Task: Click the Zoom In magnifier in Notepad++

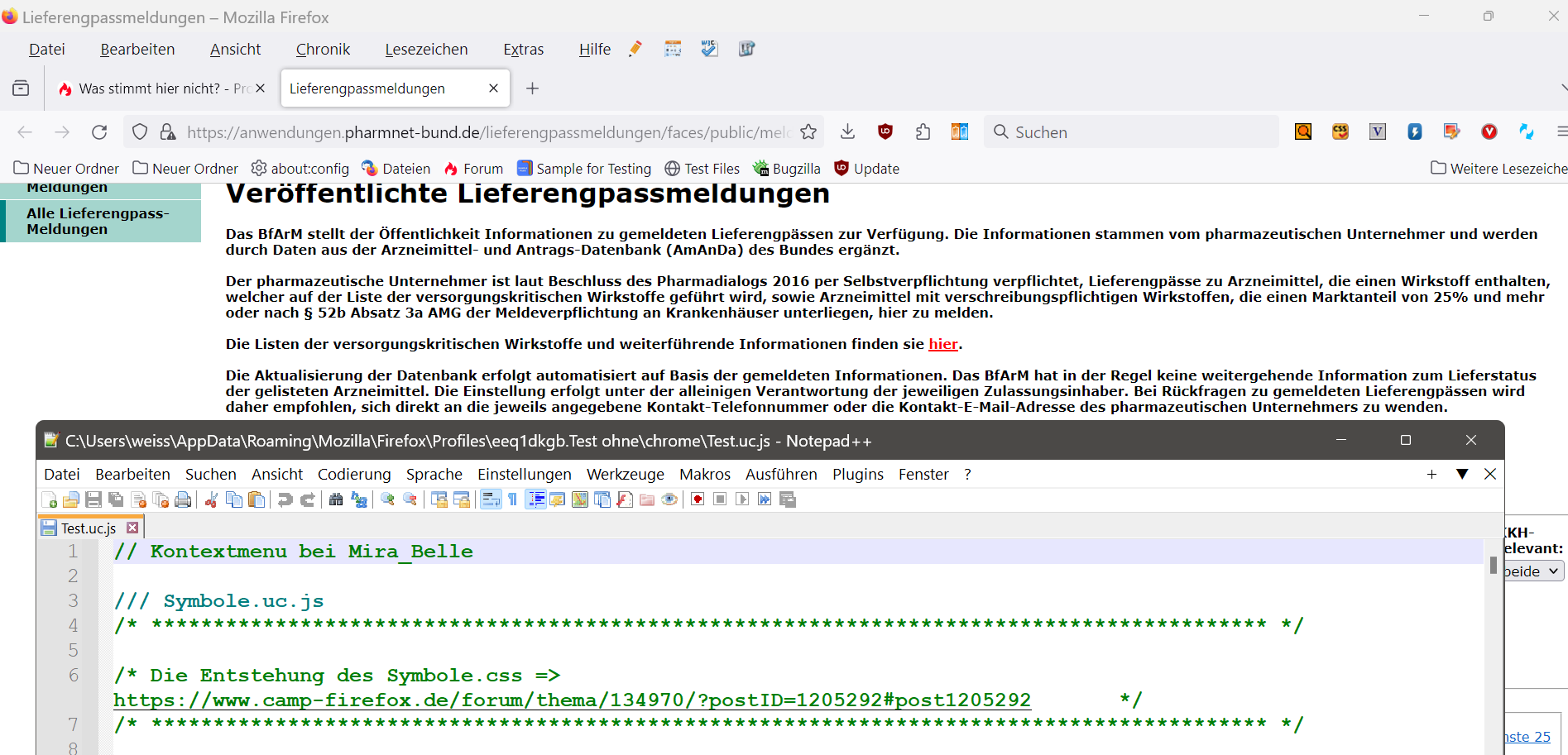Action: 387,499
